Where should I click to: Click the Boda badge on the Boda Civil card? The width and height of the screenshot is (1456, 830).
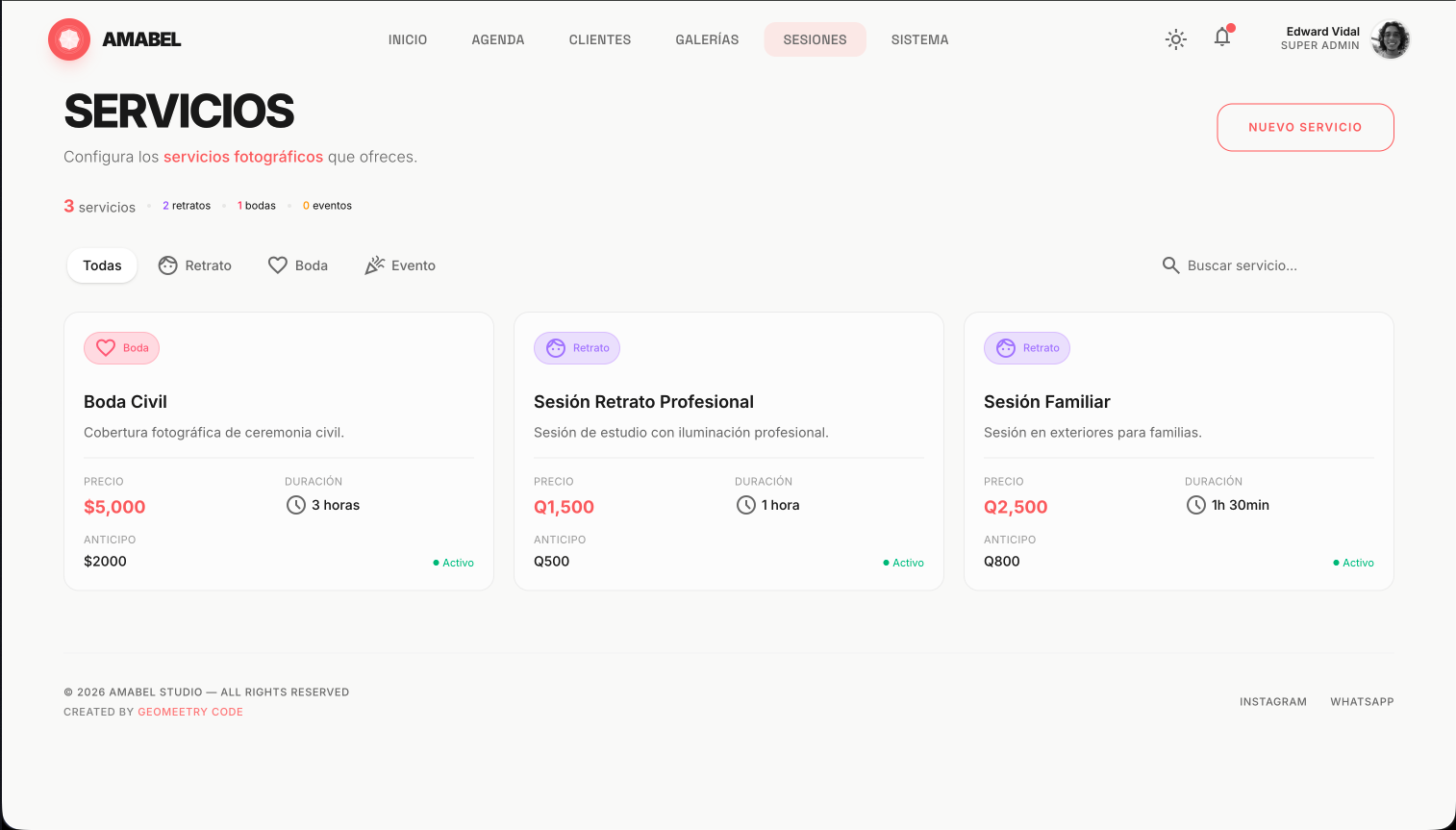pos(121,347)
